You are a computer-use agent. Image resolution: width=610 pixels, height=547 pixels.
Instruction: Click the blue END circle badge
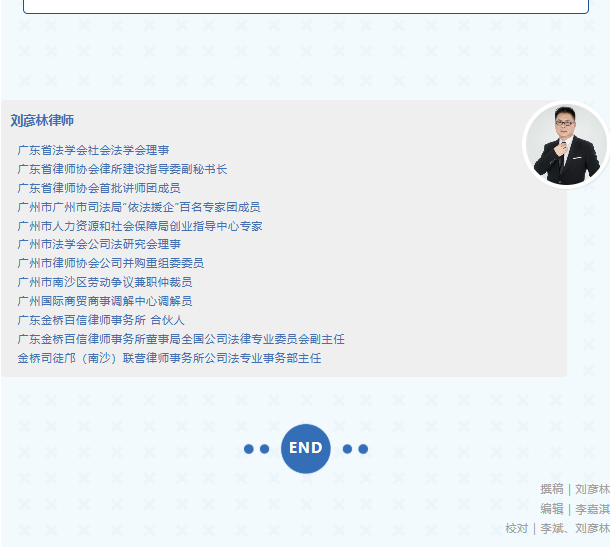coord(305,448)
